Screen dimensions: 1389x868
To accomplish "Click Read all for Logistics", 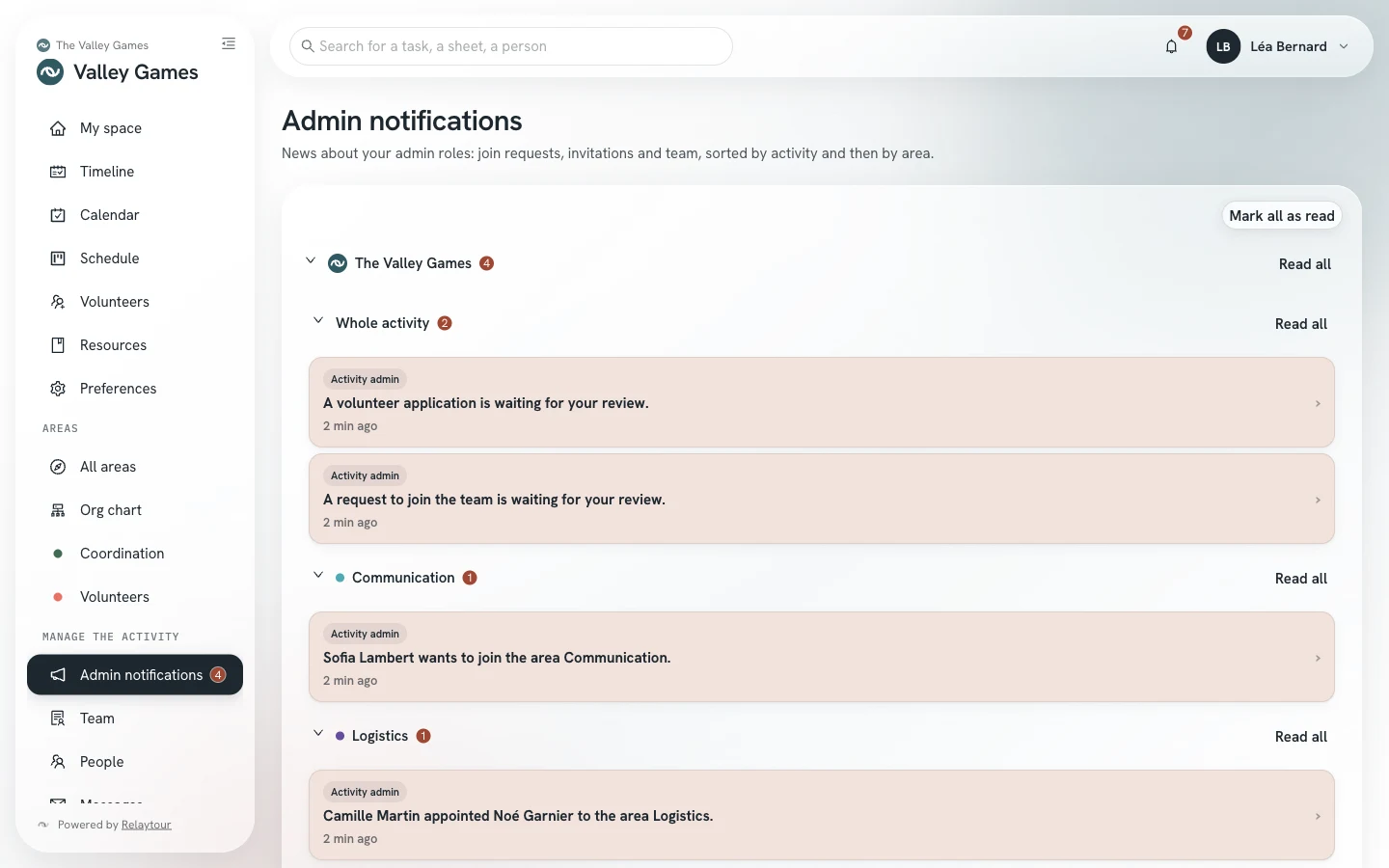I will (1301, 737).
